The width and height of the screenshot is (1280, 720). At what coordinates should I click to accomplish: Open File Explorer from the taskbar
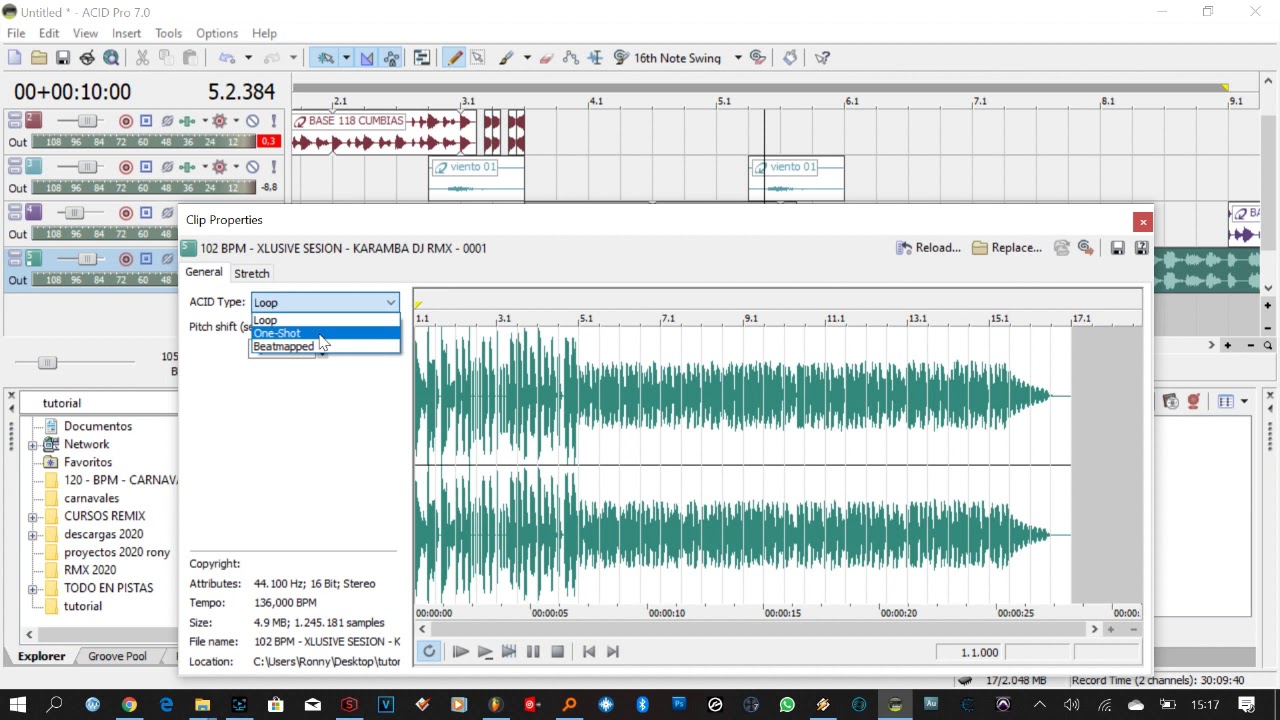[202, 705]
